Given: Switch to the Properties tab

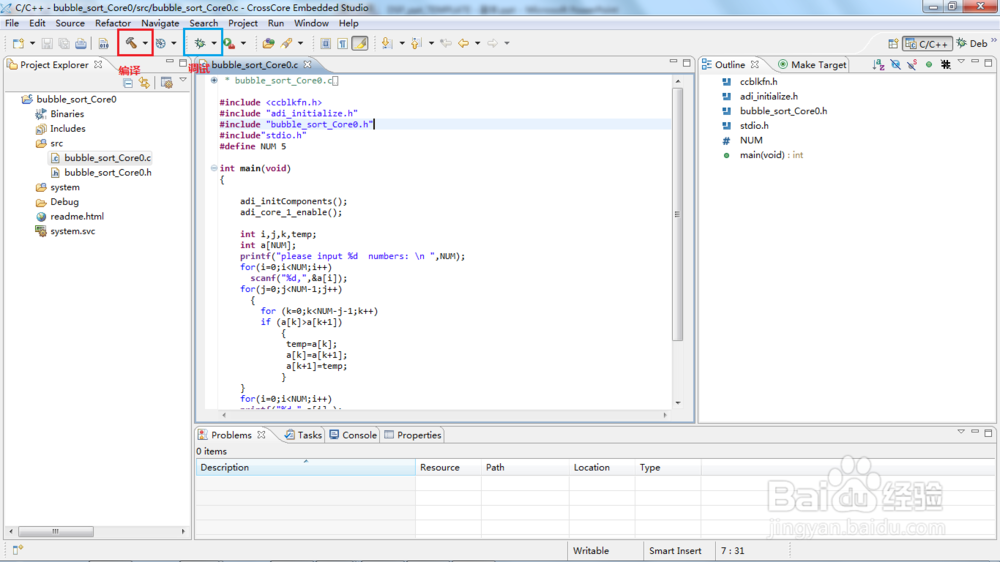Looking at the screenshot, I should pos(413,435).
